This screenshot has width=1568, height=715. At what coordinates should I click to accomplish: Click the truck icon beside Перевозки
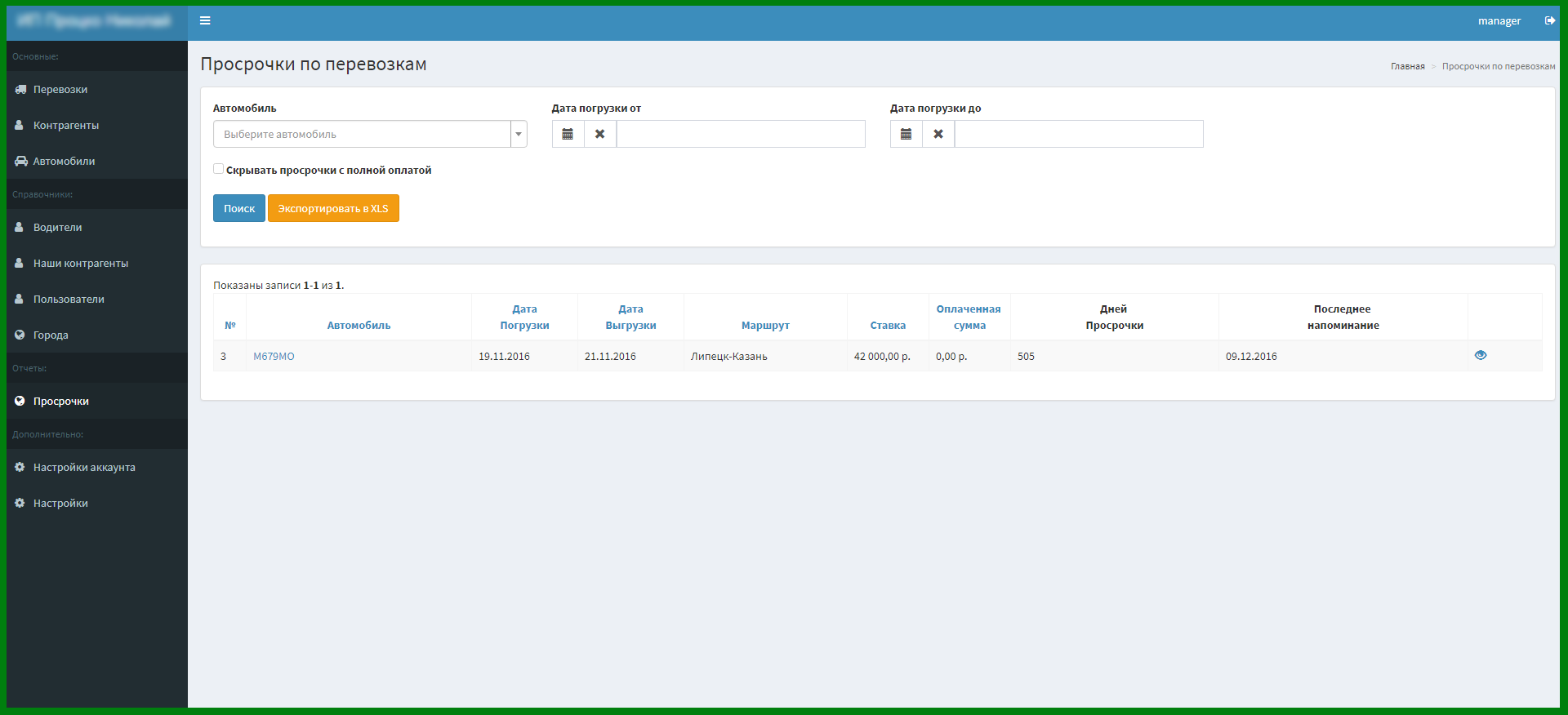point(20,89)
